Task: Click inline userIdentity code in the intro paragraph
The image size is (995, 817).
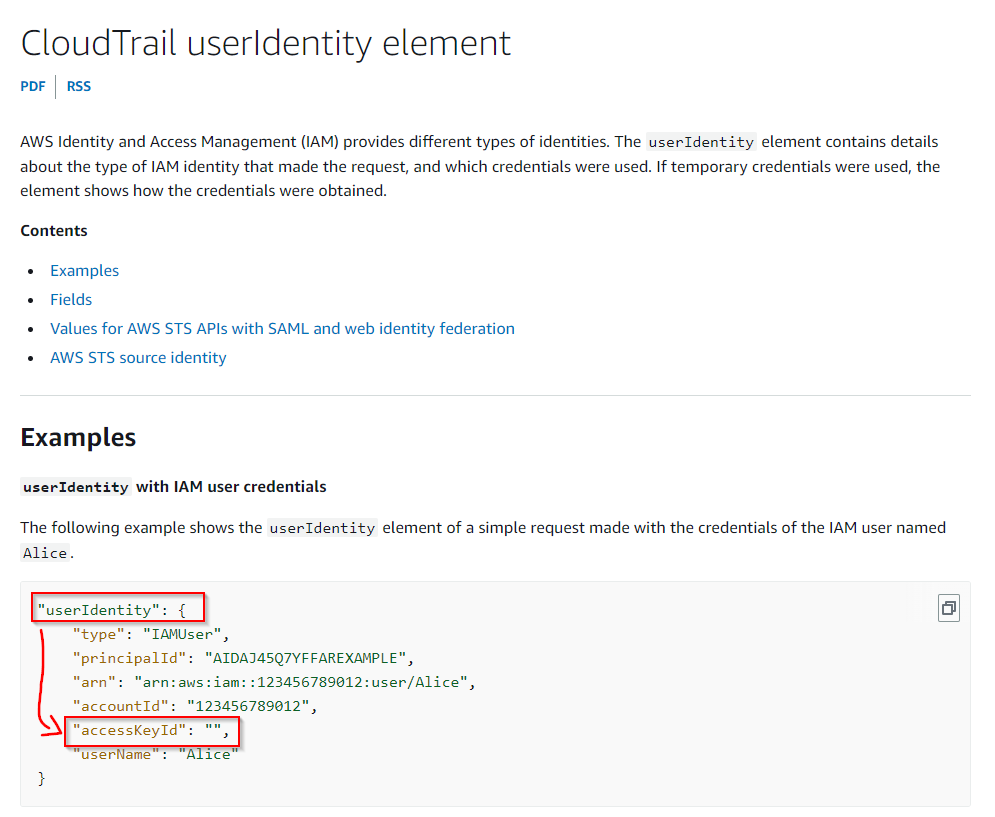Action: (x=700, y=142)
